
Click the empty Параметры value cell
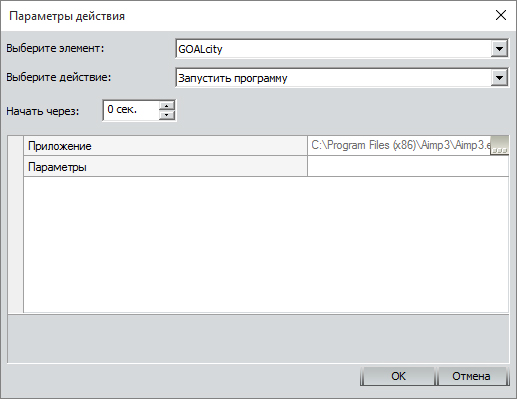click(408, 166)
